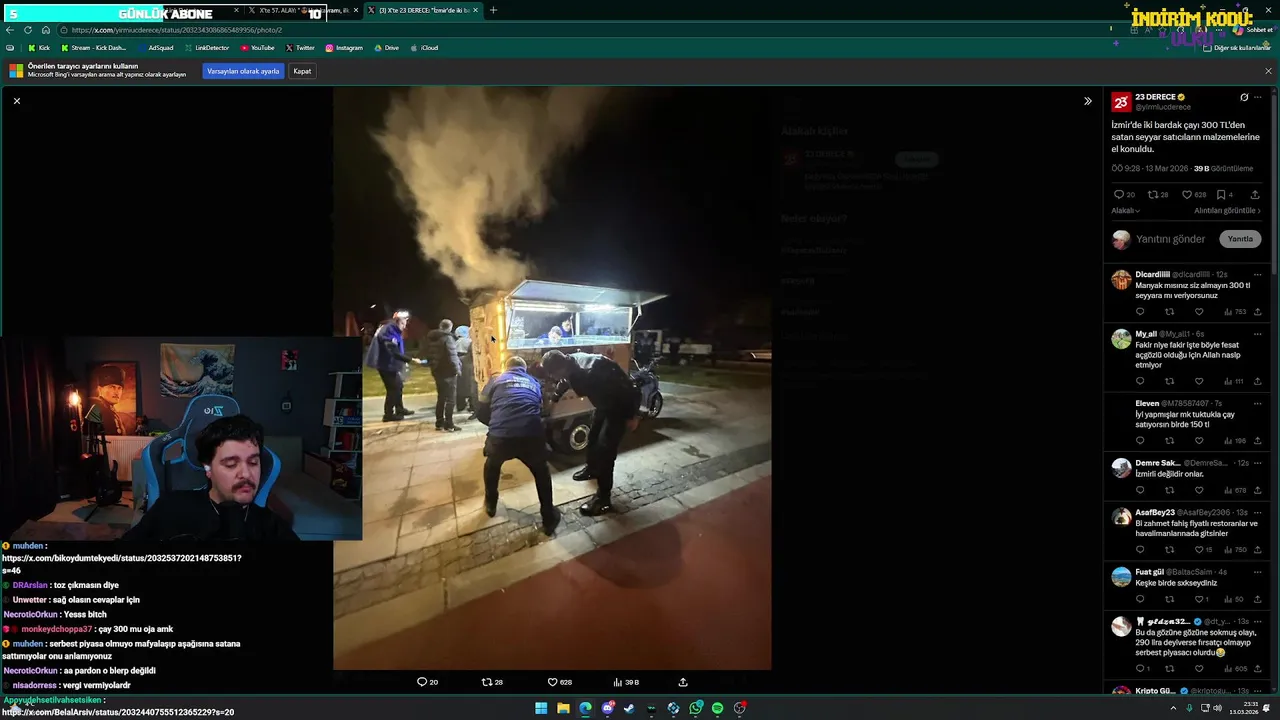Repost Dicardiiiii's reply

[x=1169, y=312]
